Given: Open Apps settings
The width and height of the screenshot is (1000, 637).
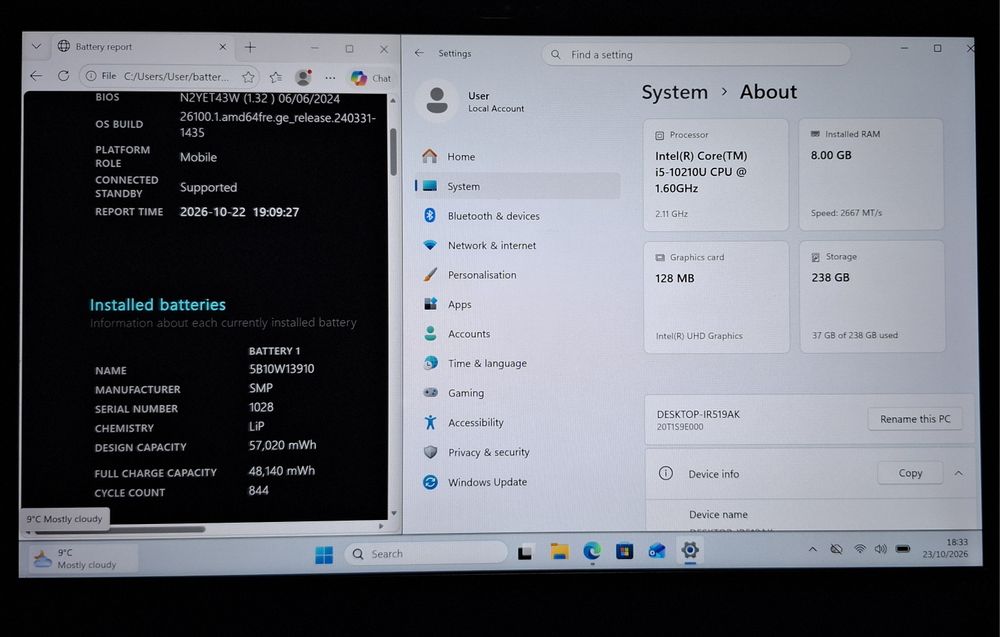Looking at the screenshot, I should (x=517, y=304).
